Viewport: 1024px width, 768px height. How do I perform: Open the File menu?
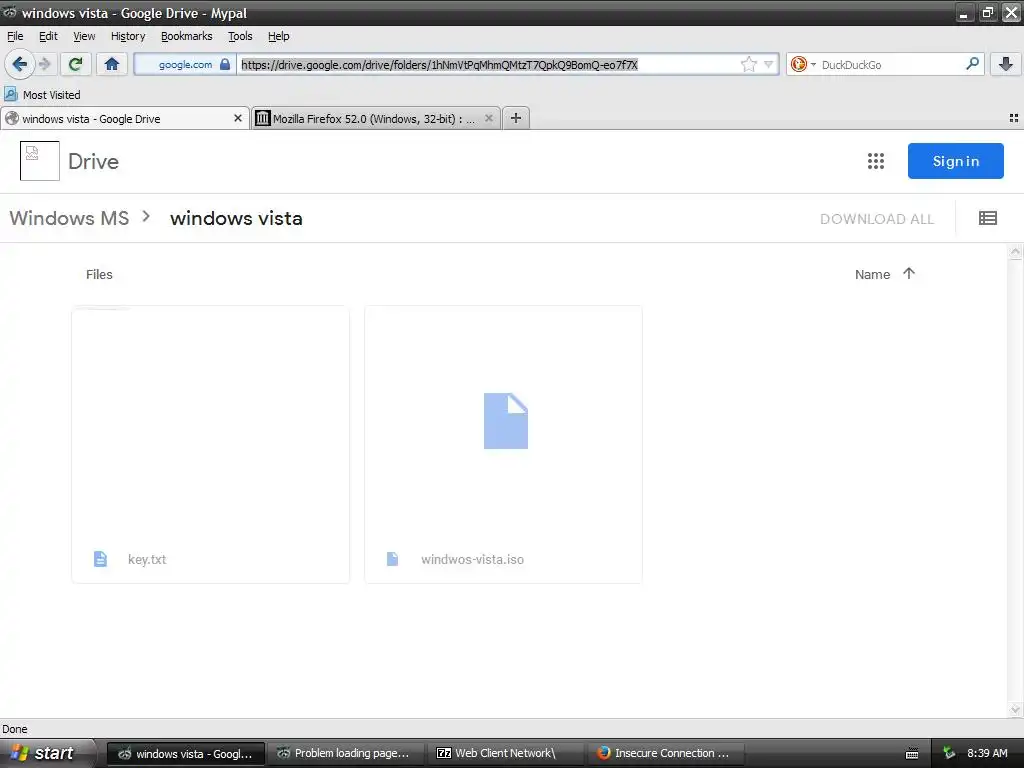15,36
